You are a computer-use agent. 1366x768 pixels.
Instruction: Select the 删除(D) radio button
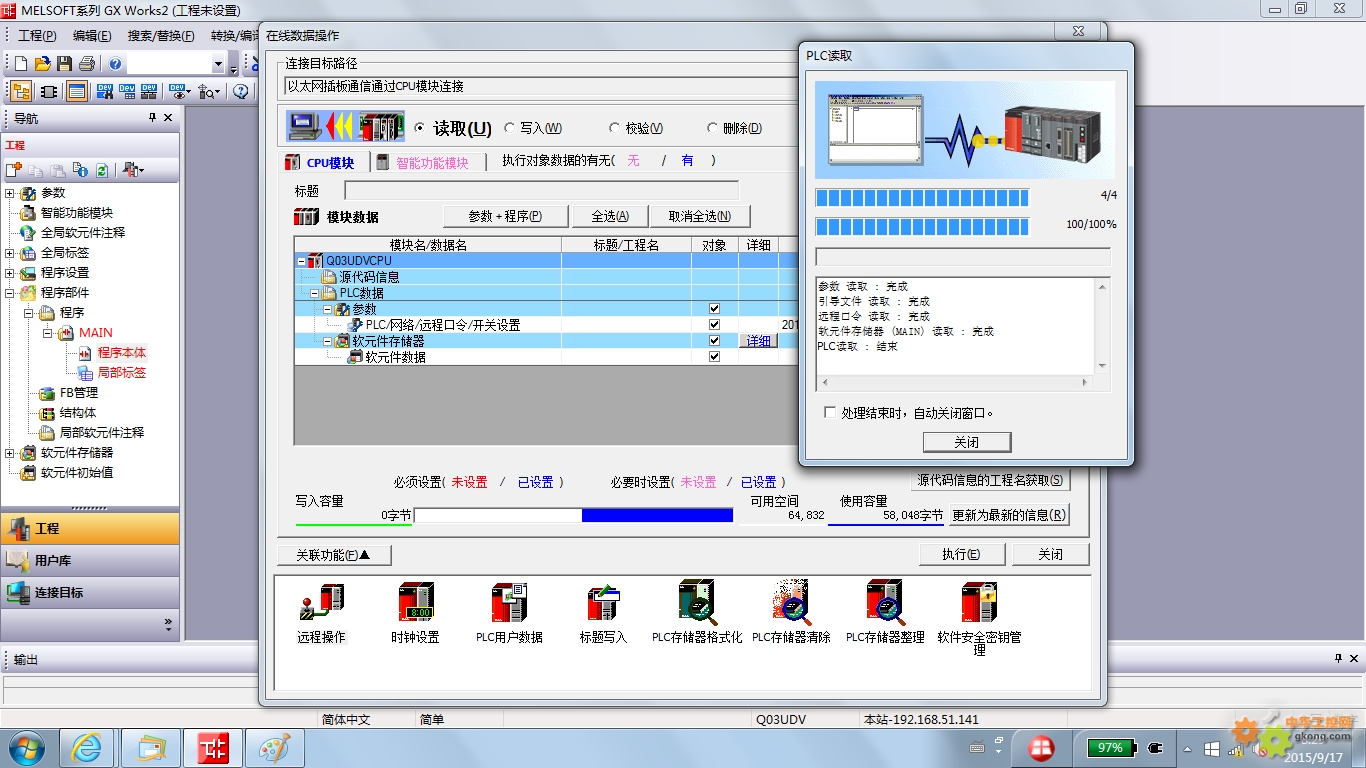(712, 128)
